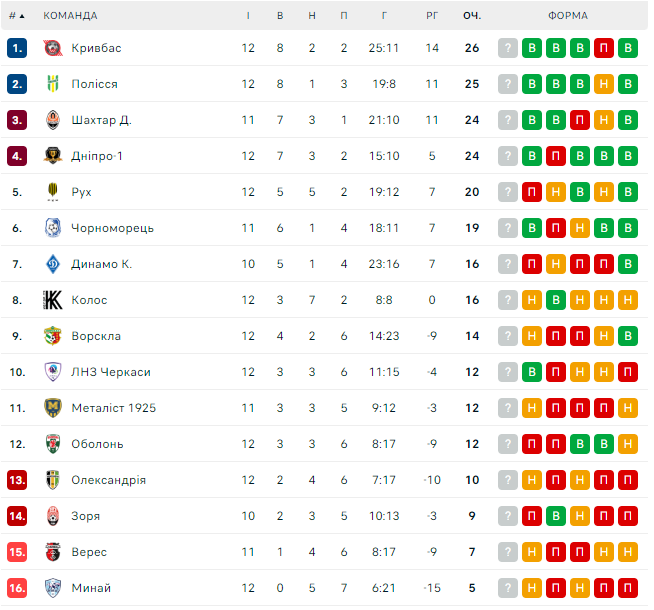Open the Рух team link
This screenshot has width=654, height=610.
82,192
